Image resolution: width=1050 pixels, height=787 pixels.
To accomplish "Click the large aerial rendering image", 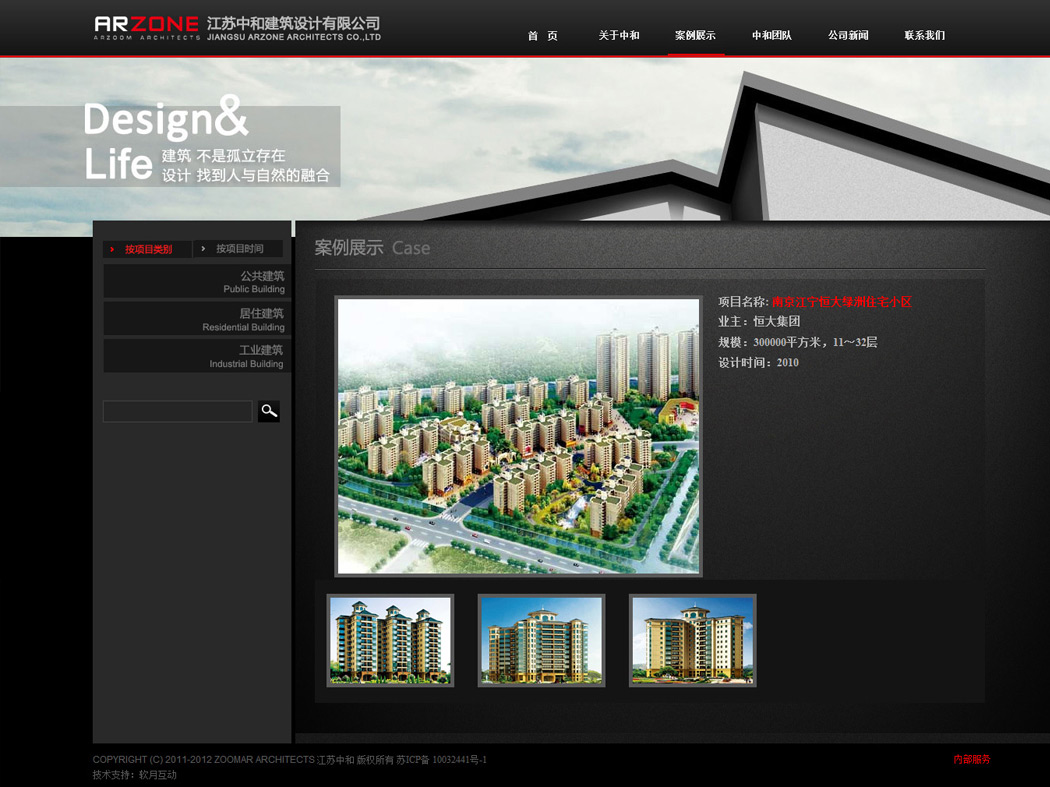I will 518,436.
